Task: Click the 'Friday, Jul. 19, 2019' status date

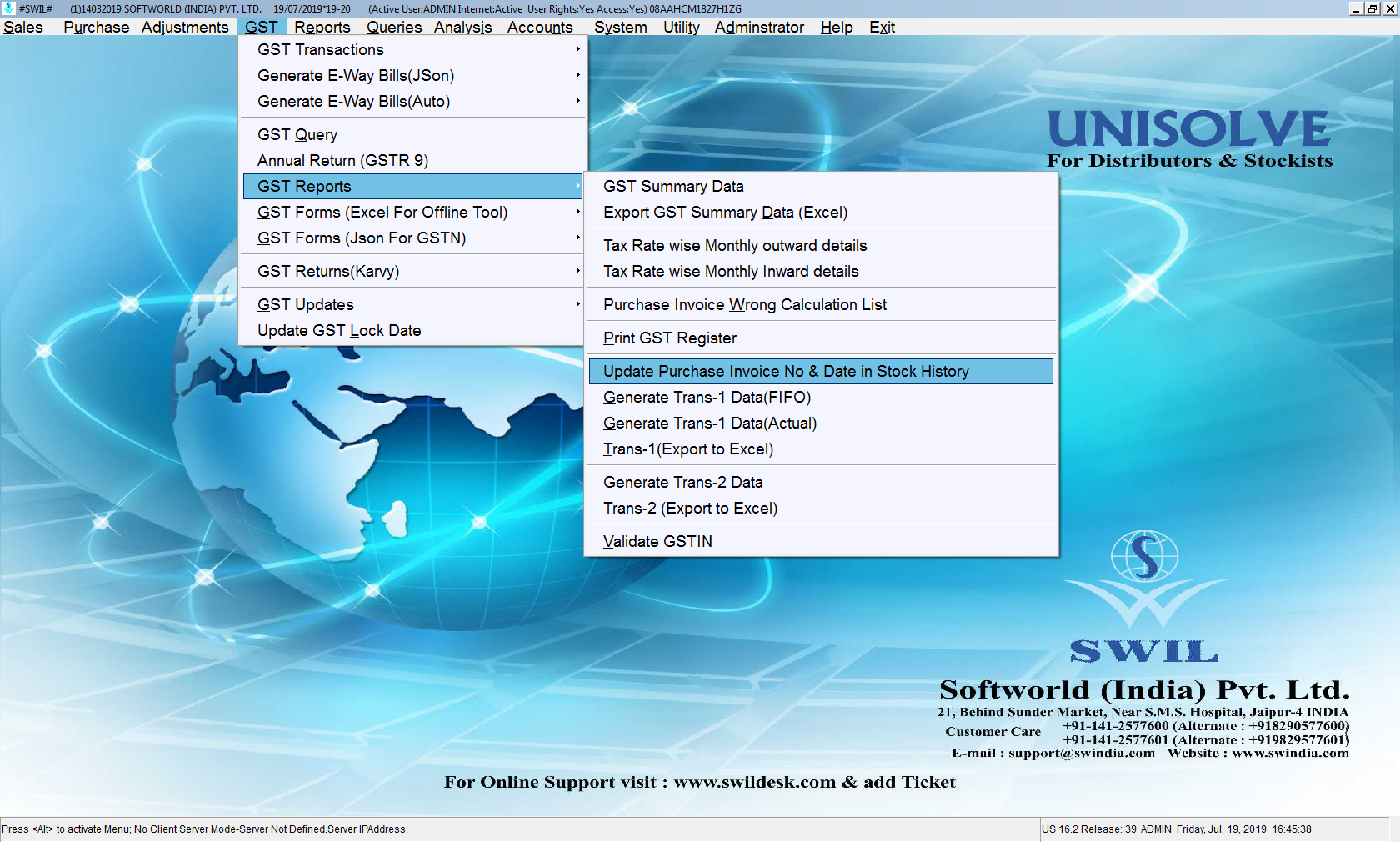Action: (1221, 829)
